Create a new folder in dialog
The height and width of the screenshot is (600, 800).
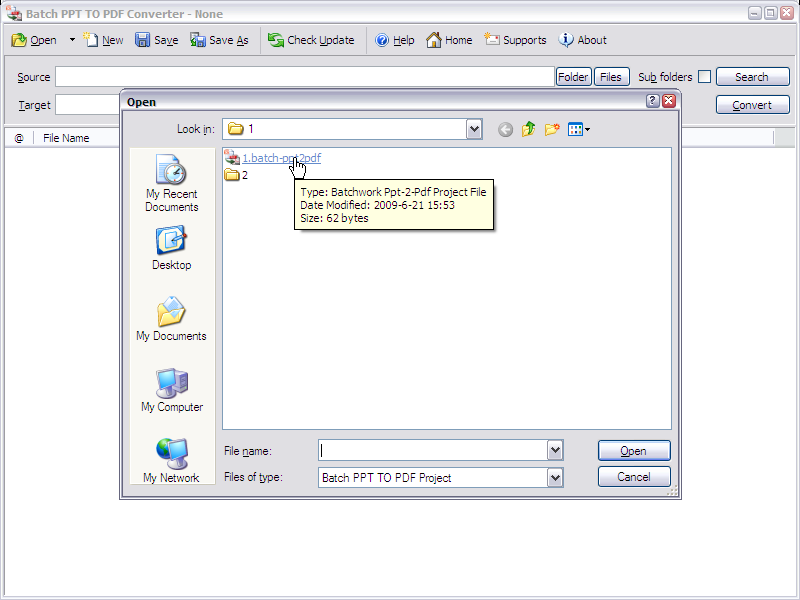(x=552, y=130)
